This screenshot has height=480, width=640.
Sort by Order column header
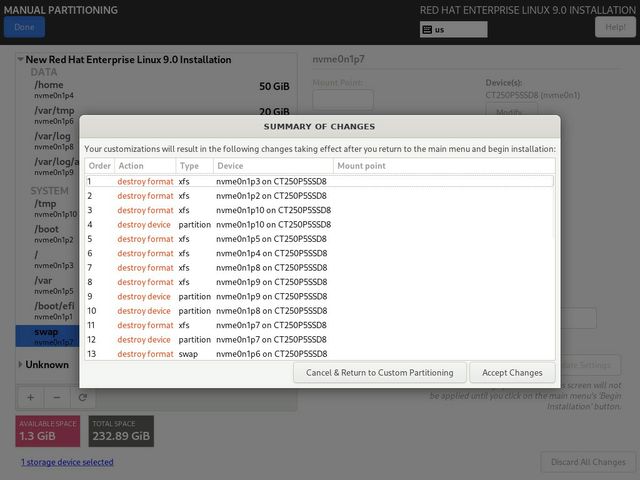coord(100,166)
